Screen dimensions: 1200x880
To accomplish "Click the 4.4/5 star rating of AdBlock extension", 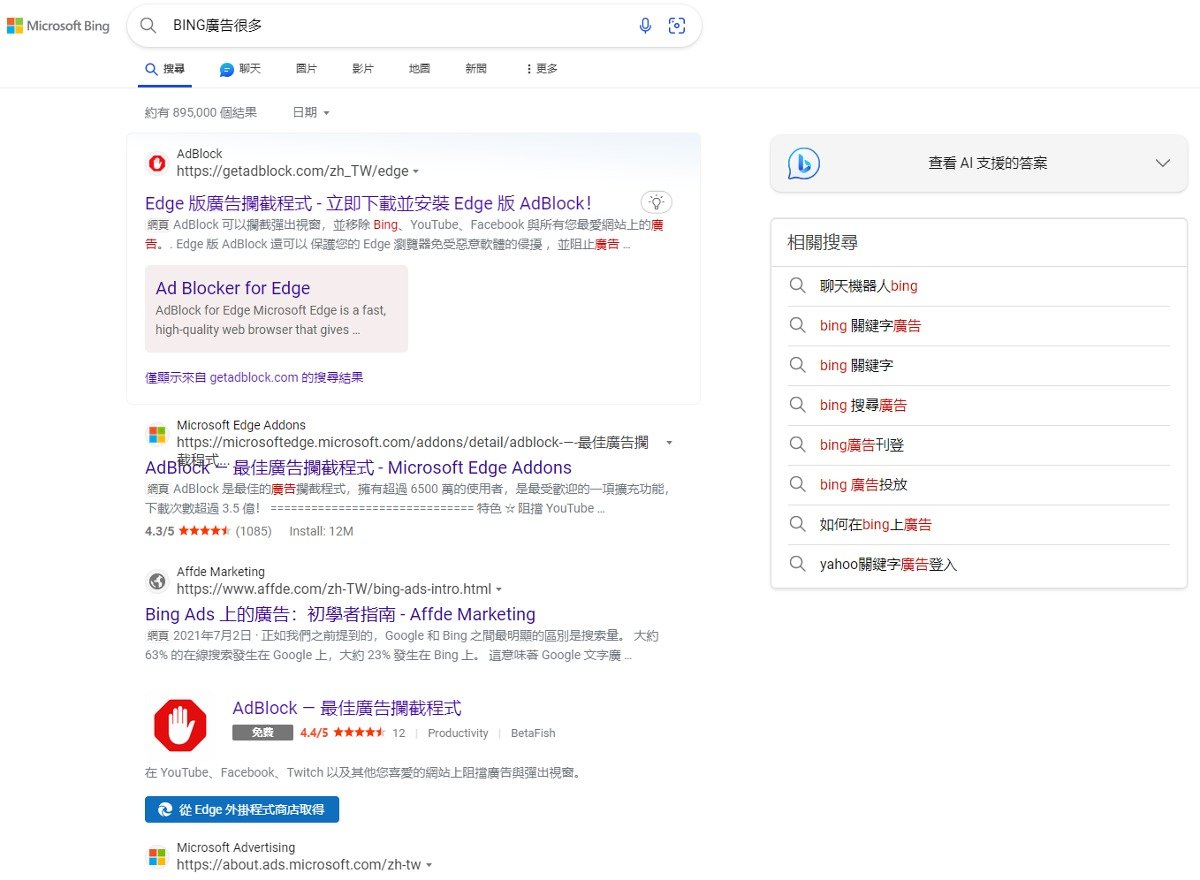I will click(343, 733).
